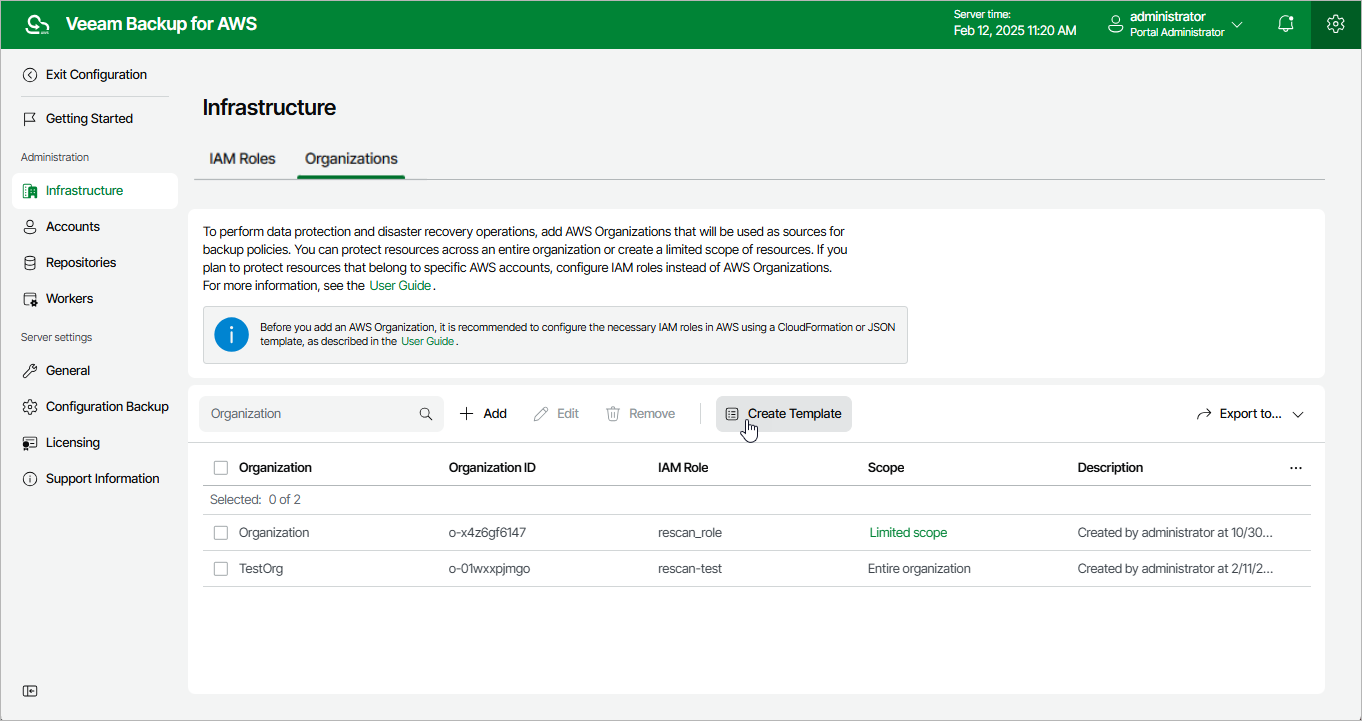Focus the Organization search field

click(310, 414)
